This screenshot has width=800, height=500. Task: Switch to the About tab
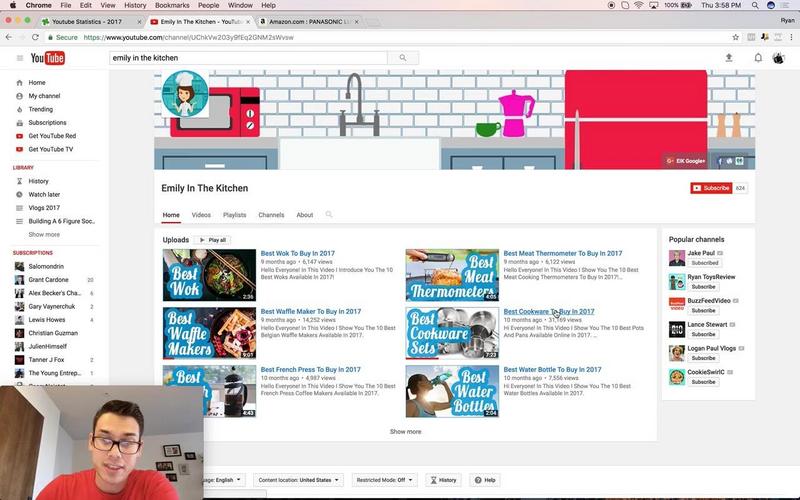(305, 215)
